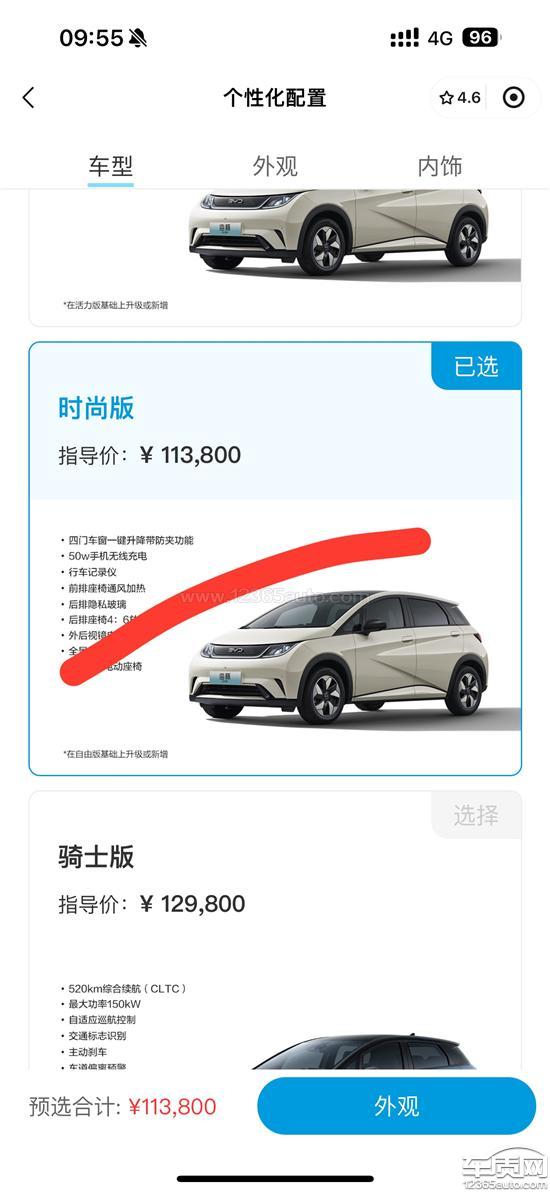Open the 4.6 star rating

pyautogui.click(x=460, y=97)
